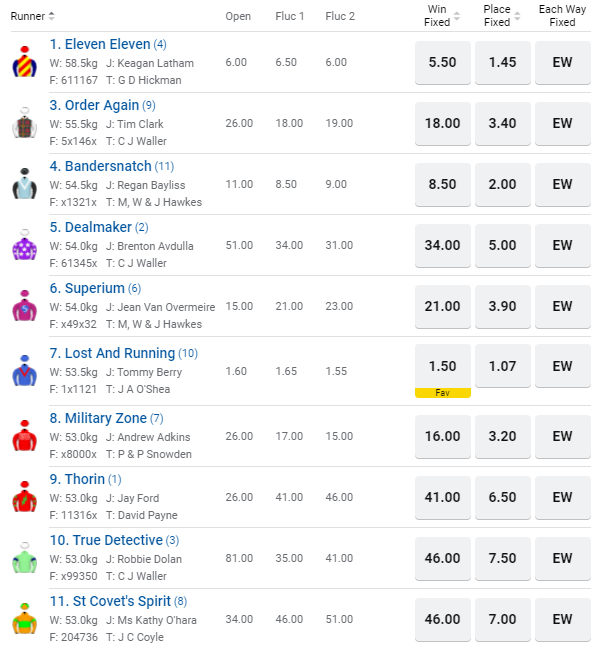Click True Detective's green silks icon
The width and height of the screenshot is (600, 646).
[24, 558]
